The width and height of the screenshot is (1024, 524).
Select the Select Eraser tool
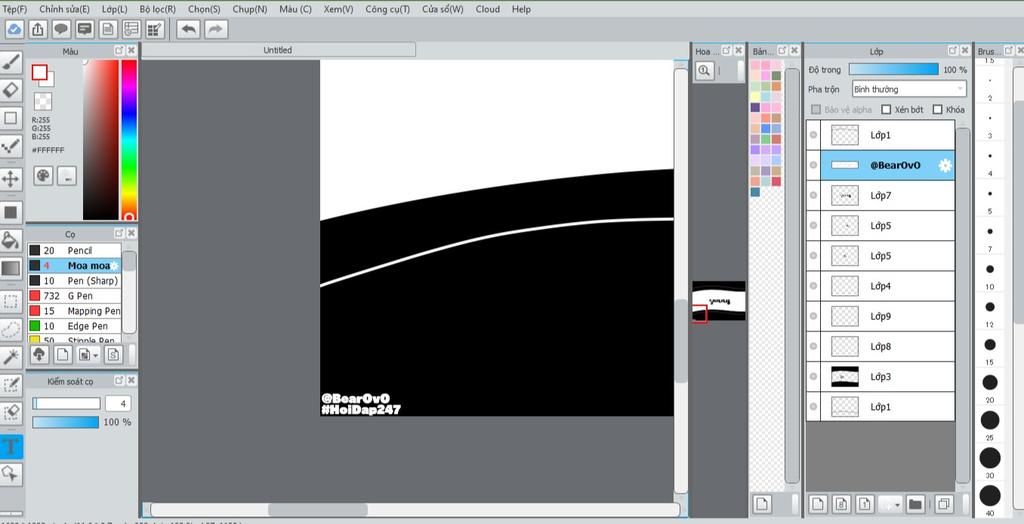click(10, 413)
